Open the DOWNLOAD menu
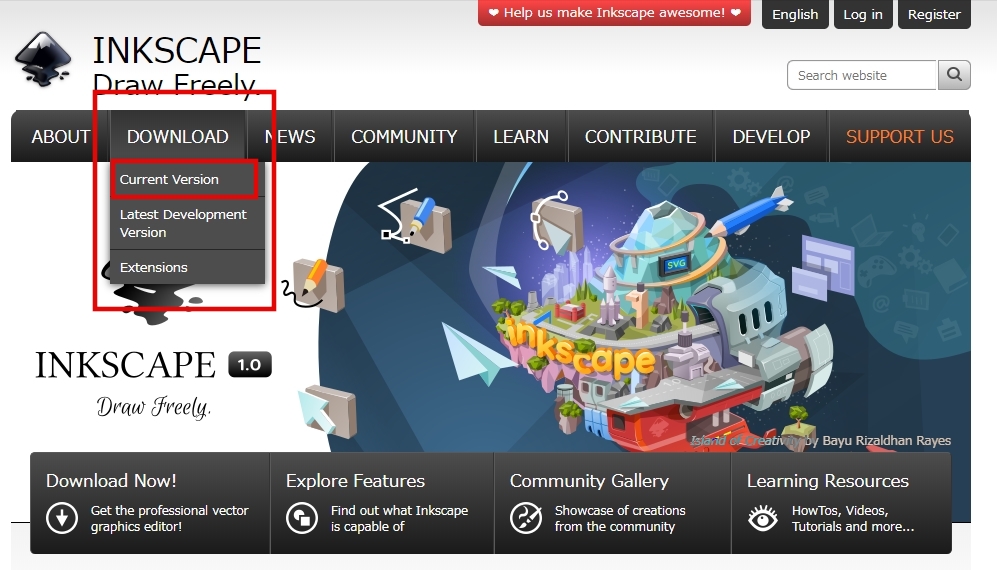The width and height of the screenshot is (997, 570). (x=177, y=137)
